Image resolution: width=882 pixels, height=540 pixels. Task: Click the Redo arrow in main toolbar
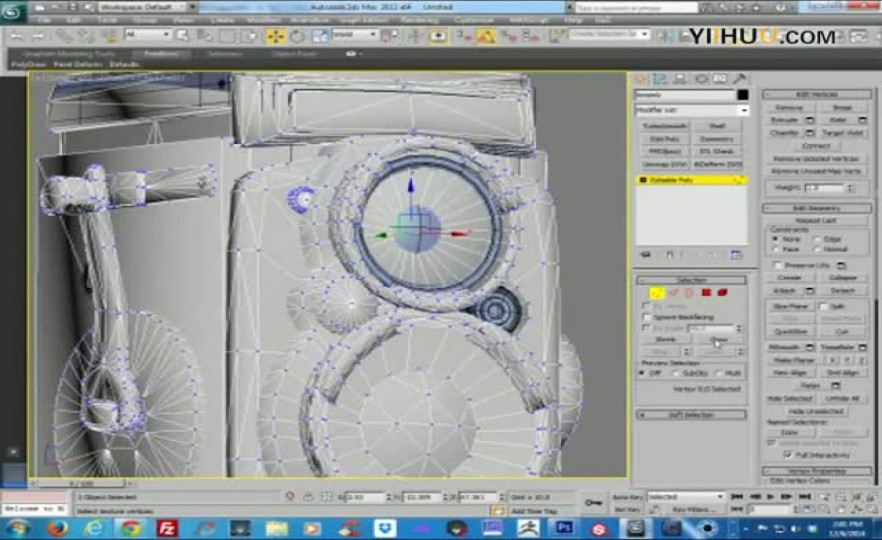[x=38, y=37]
